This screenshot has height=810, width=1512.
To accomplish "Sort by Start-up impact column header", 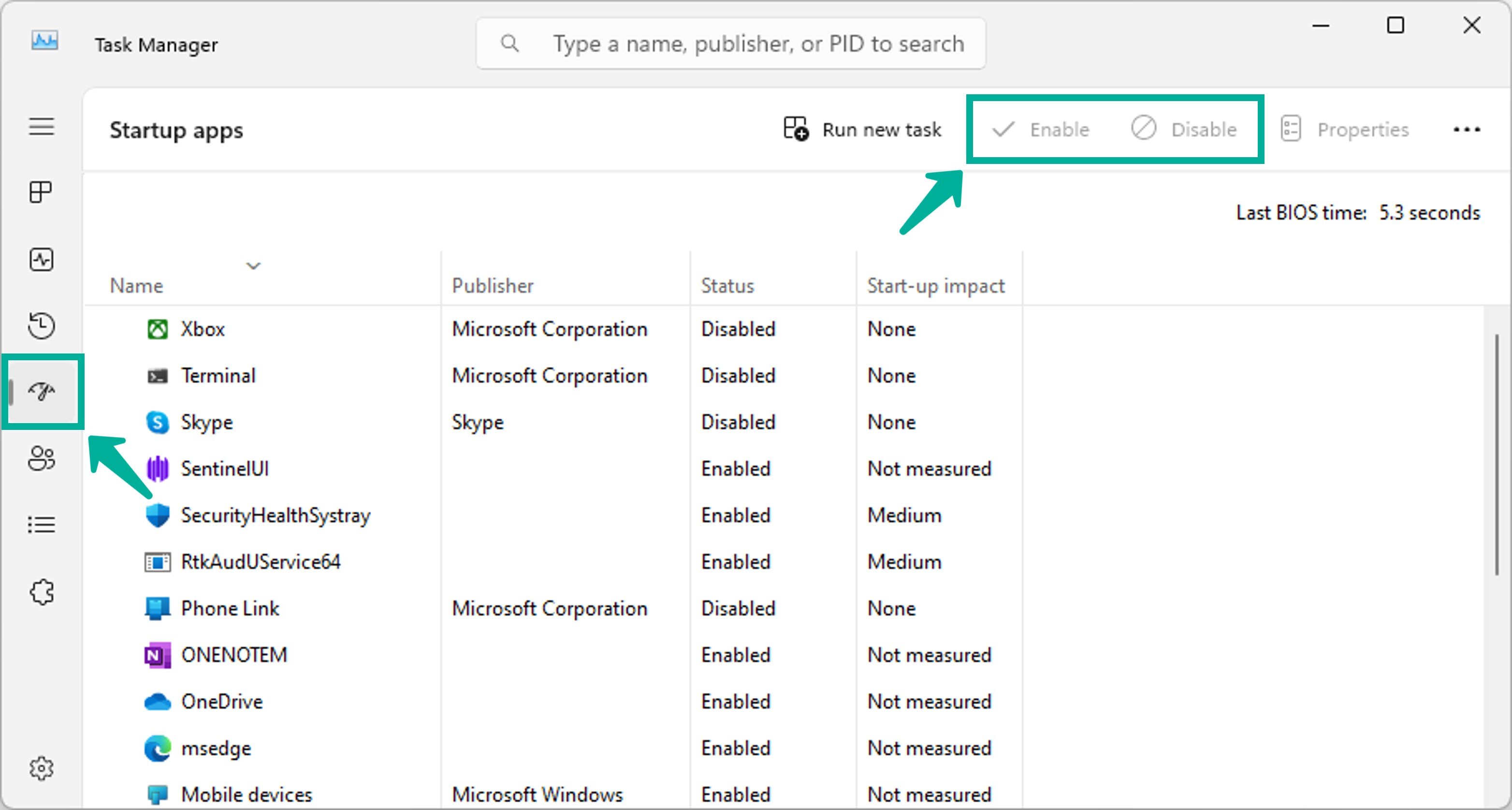I will pyautogui.click(x=936, y=286).
